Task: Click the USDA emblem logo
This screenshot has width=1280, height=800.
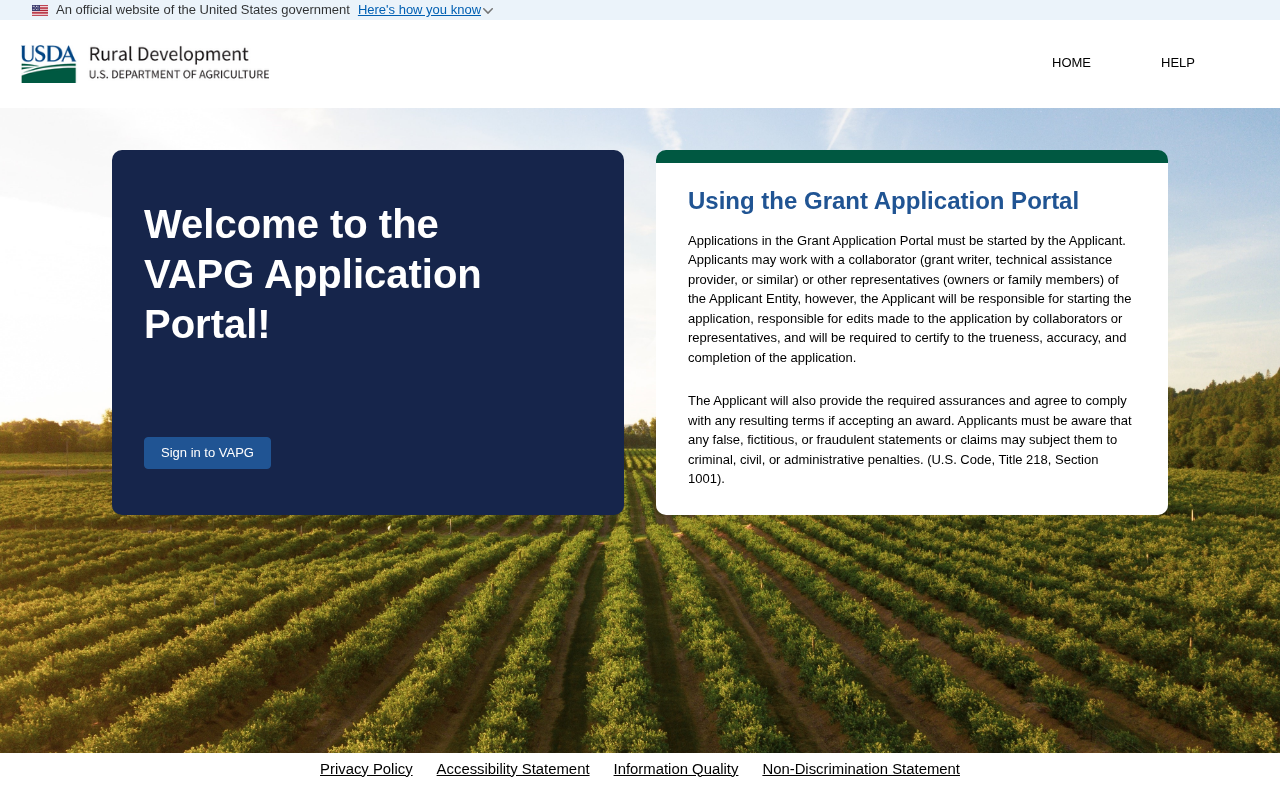Action: point(49,63)
